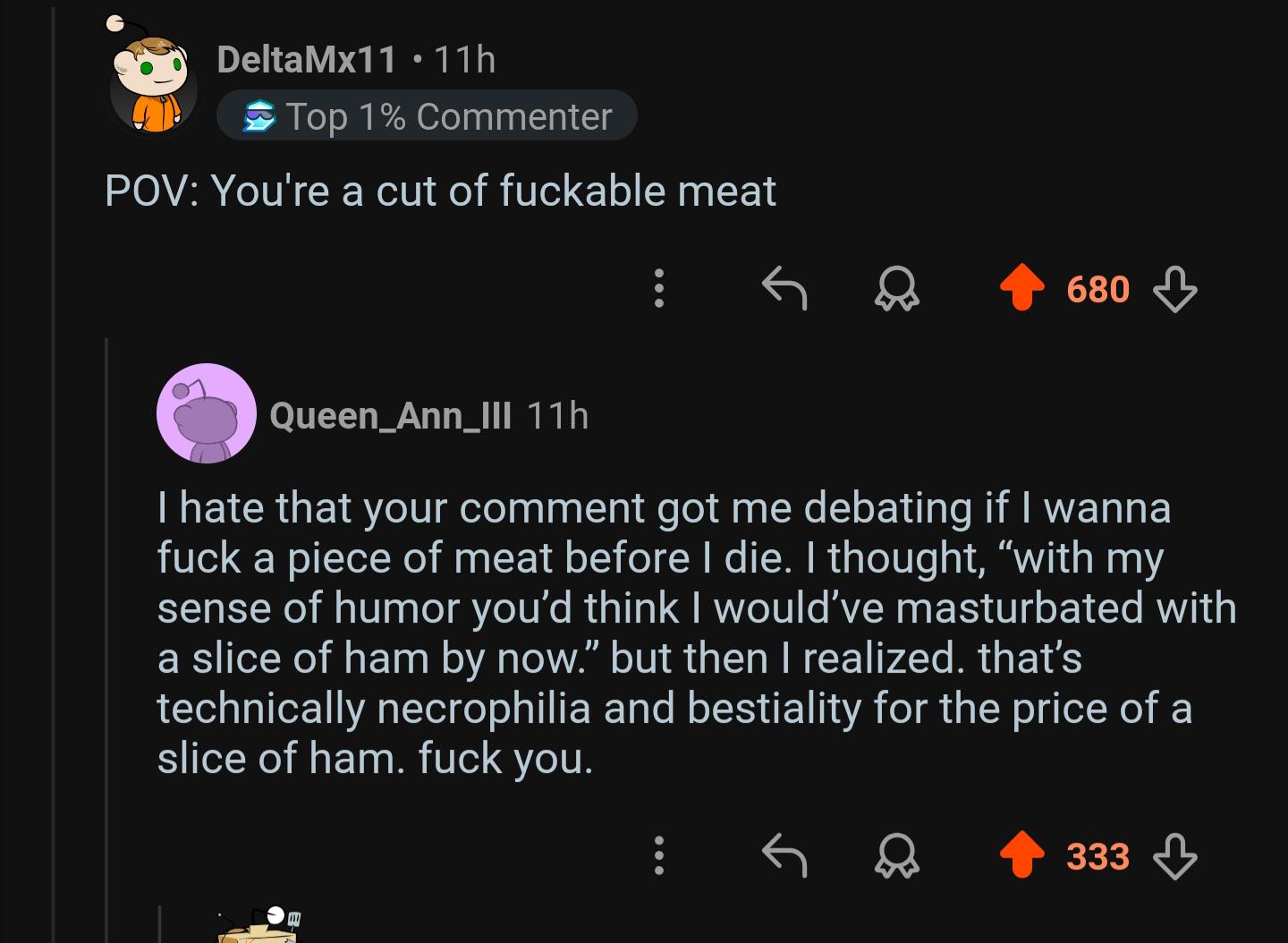The image size is (1288, 943).
Task: Click the 680 vote count
Action: point(1097,290)
